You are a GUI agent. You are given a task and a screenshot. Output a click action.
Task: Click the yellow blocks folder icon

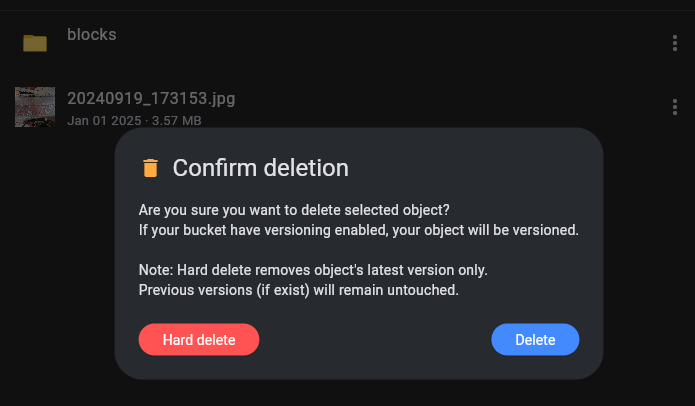[35, 43]
